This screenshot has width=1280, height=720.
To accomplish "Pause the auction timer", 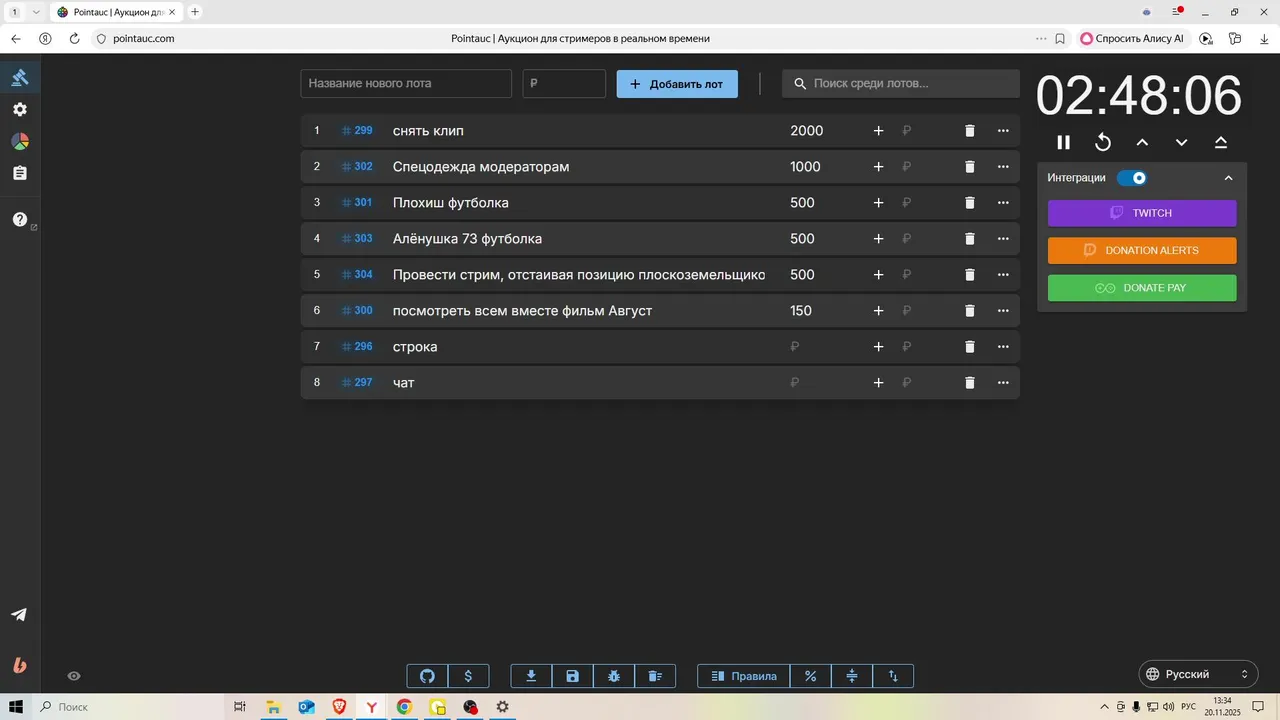I will (x=1064, y=142).
